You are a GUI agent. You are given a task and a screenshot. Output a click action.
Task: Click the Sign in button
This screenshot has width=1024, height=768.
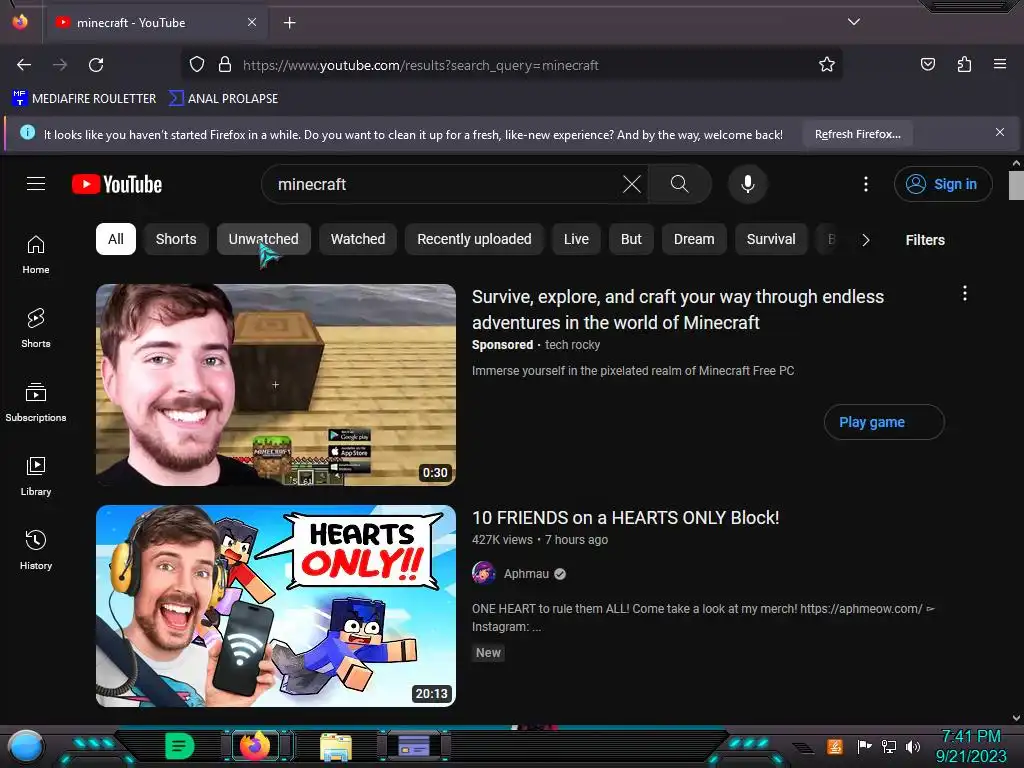pyautogui.click(x=943, y=184)
